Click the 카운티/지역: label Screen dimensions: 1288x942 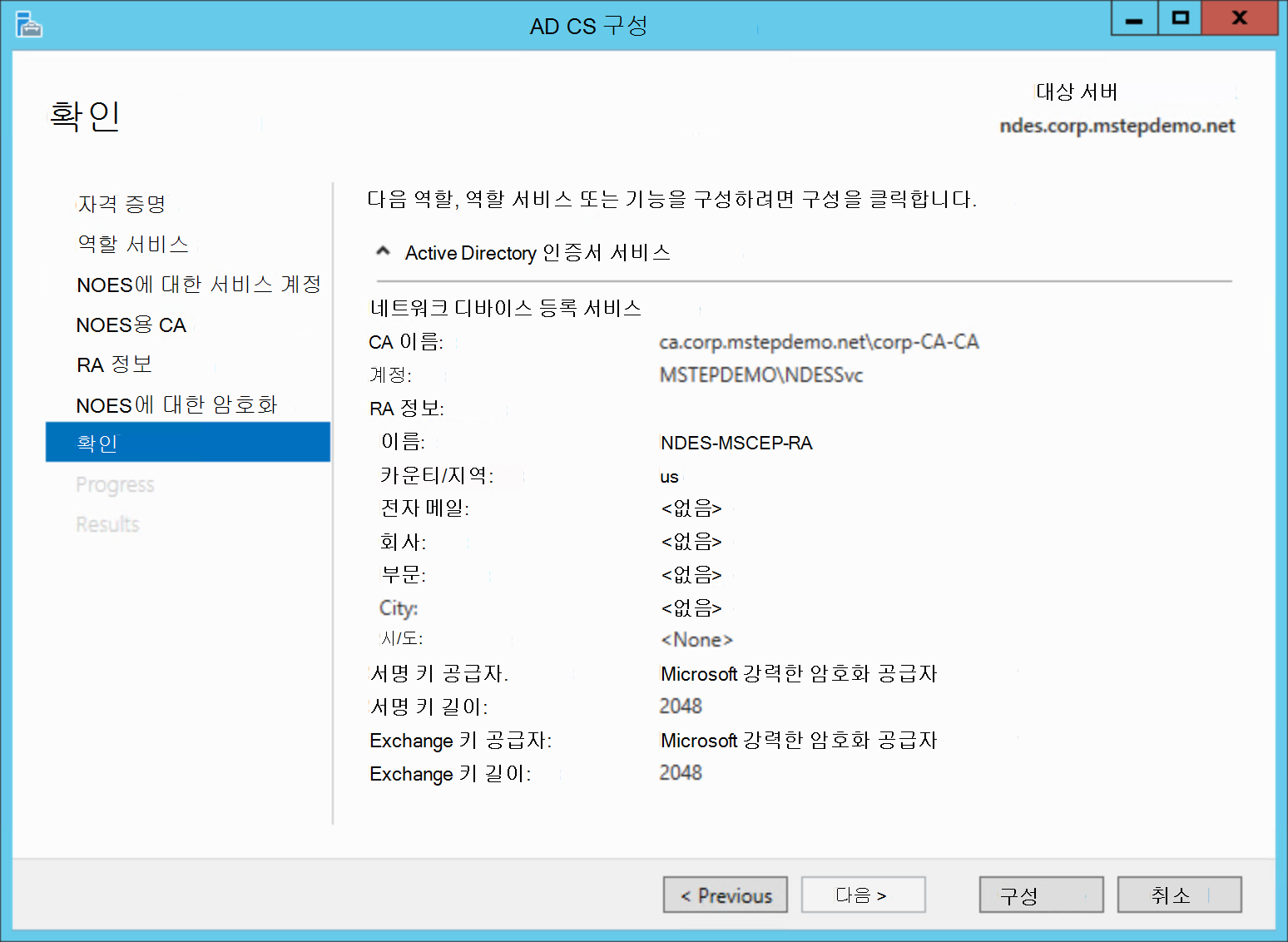[x=437, y=475]
